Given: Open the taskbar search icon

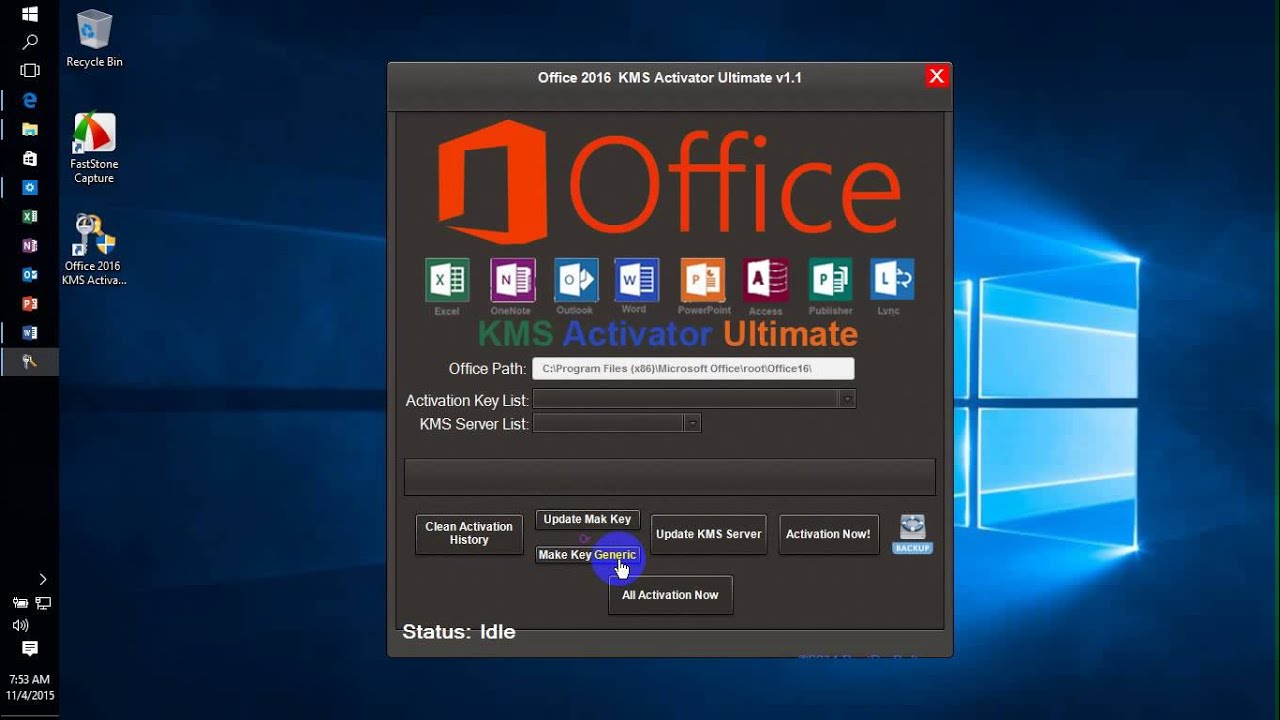Looking at the screenshot, I should click(29, 42).
